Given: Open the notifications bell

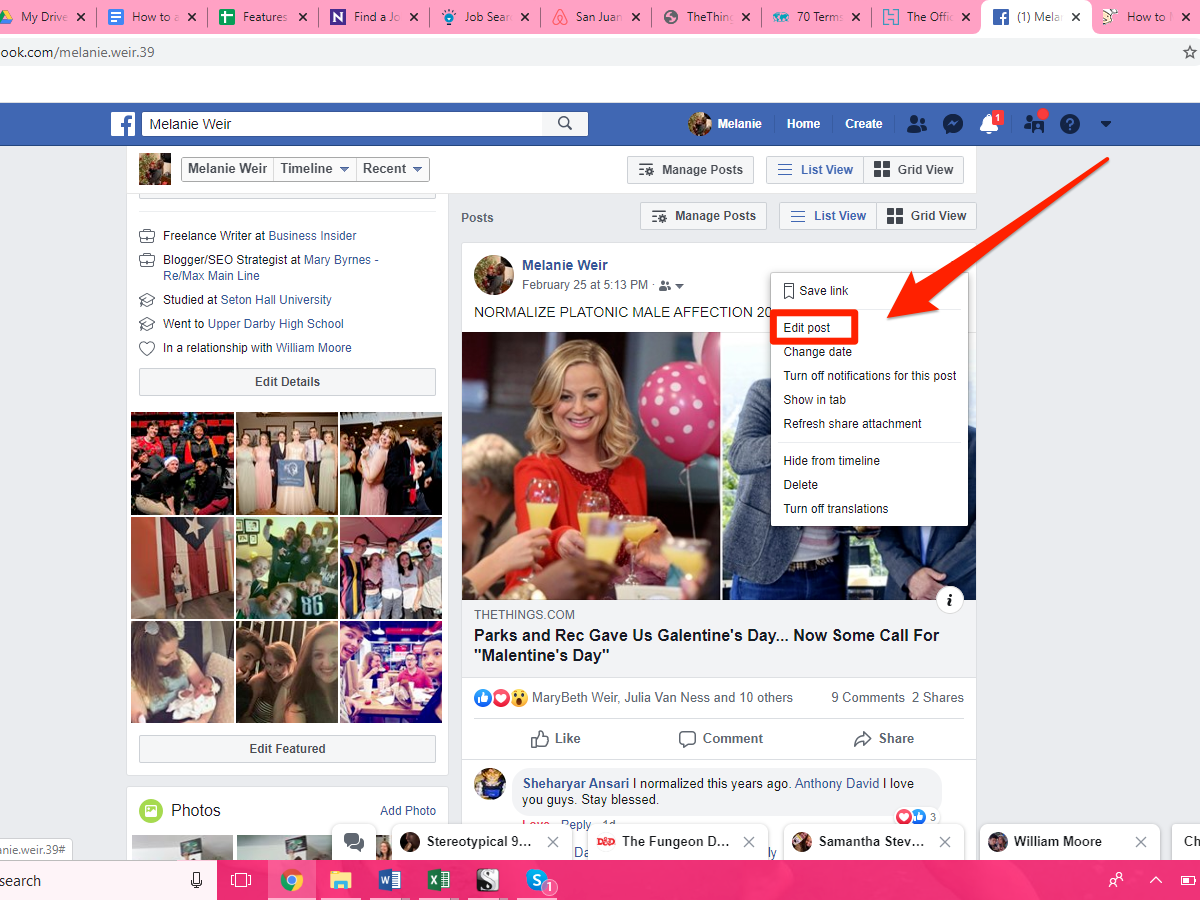Looking at the screenshot, I should coord(989,123).
